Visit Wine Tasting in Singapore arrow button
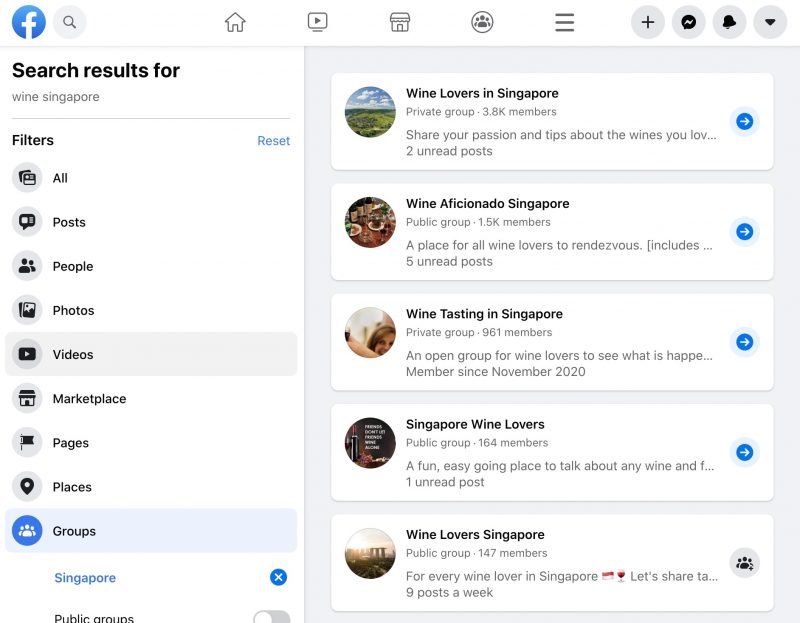 click(x=744, y=342)
